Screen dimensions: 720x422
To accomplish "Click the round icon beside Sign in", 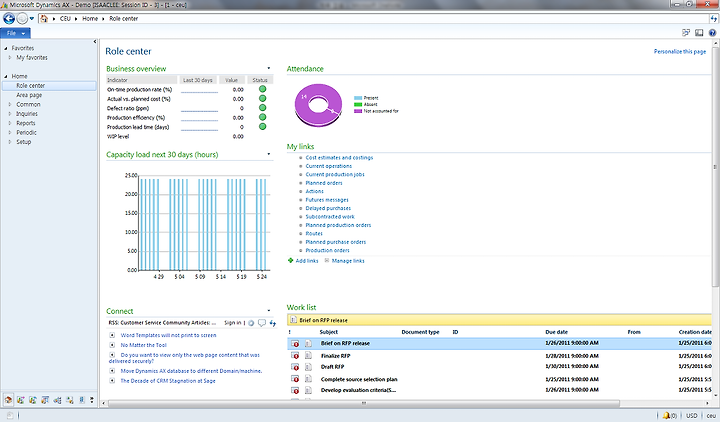I will coord(251,323).
